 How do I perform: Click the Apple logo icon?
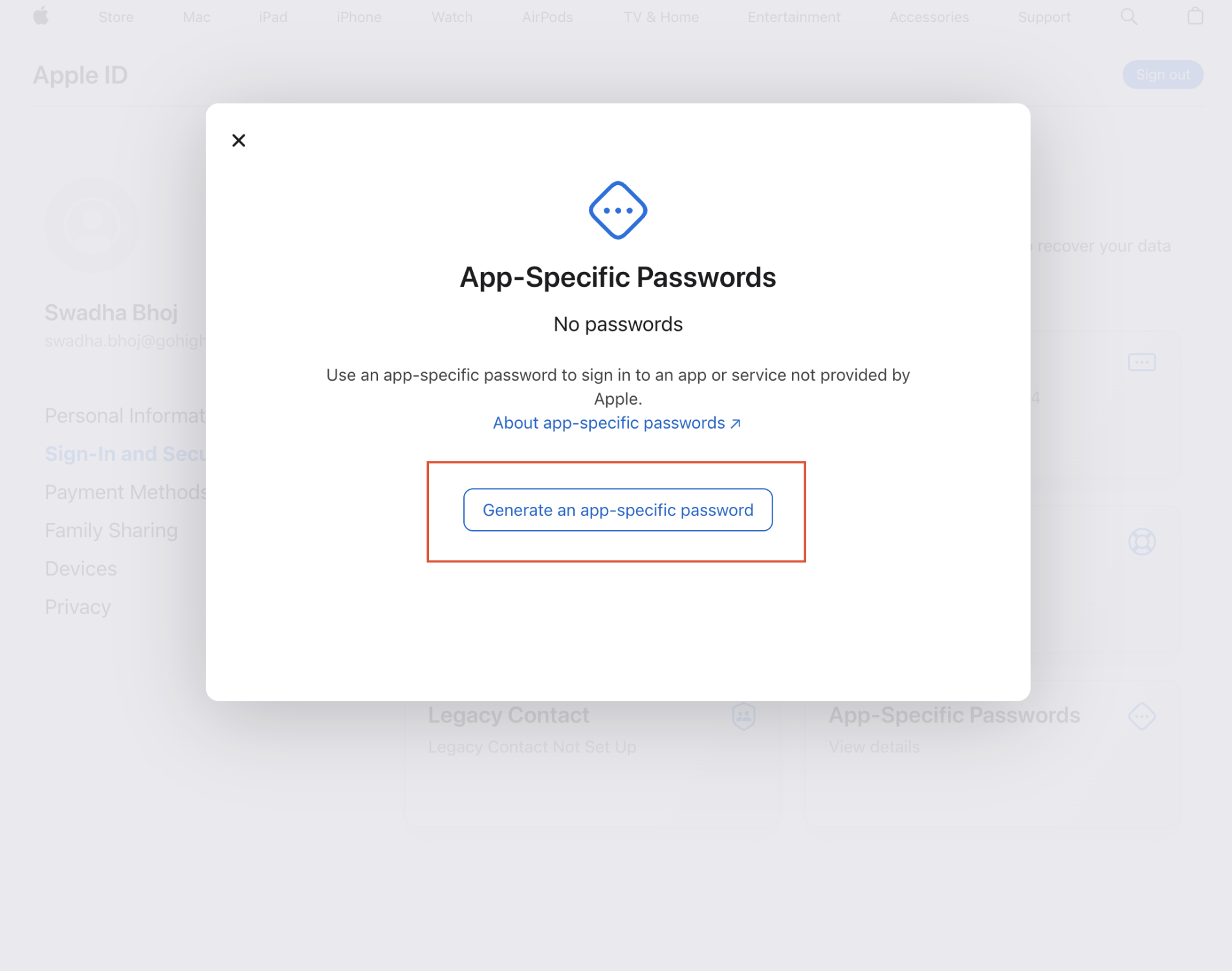(41, 16)
